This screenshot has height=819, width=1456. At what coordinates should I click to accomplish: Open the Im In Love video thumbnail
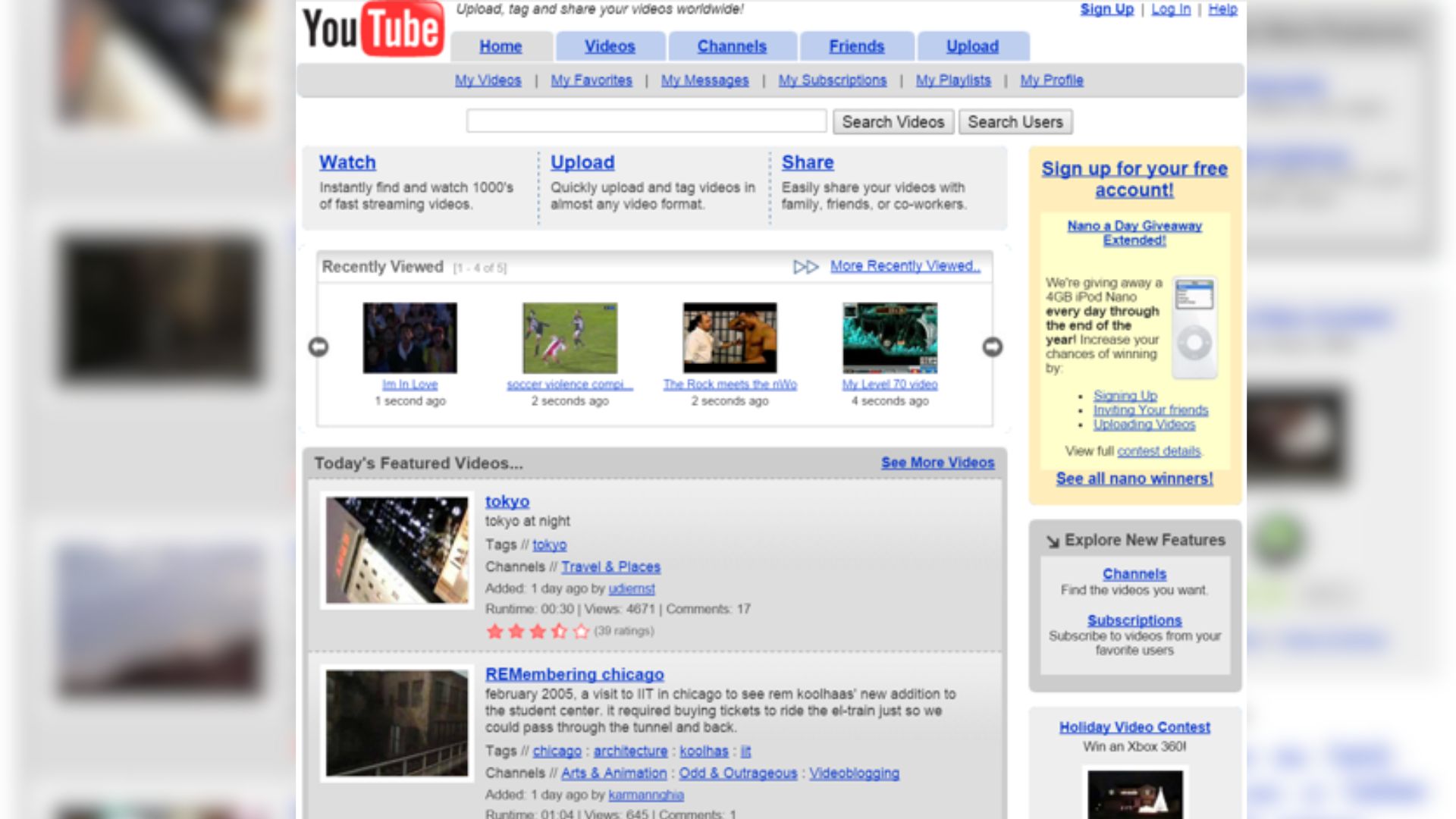point(409,337)
